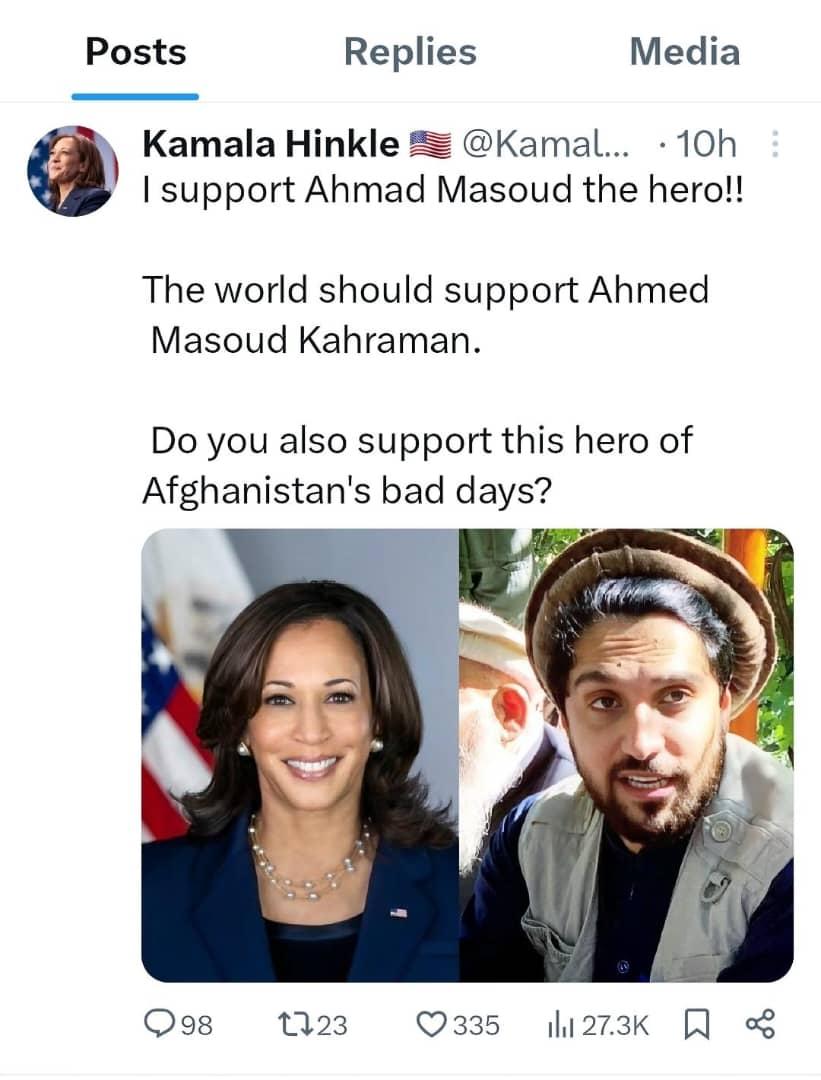Open the Kamala Hinkle display name
821x1080 pixels.
(x=271, y=144)
